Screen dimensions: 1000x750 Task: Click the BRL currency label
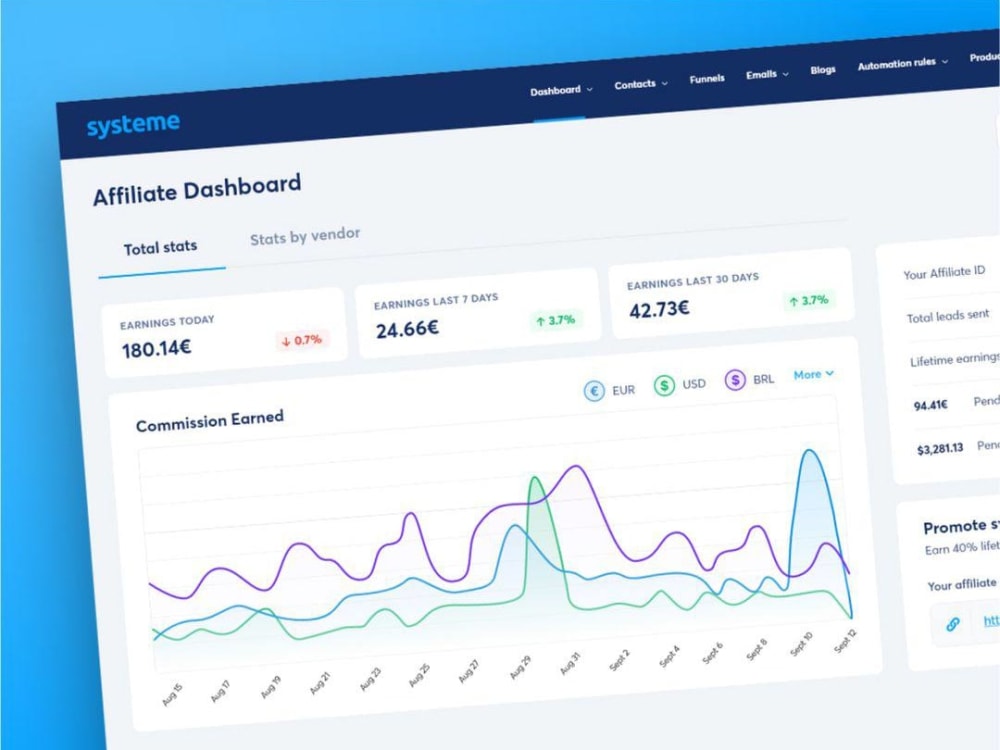(x=763, y=379)
